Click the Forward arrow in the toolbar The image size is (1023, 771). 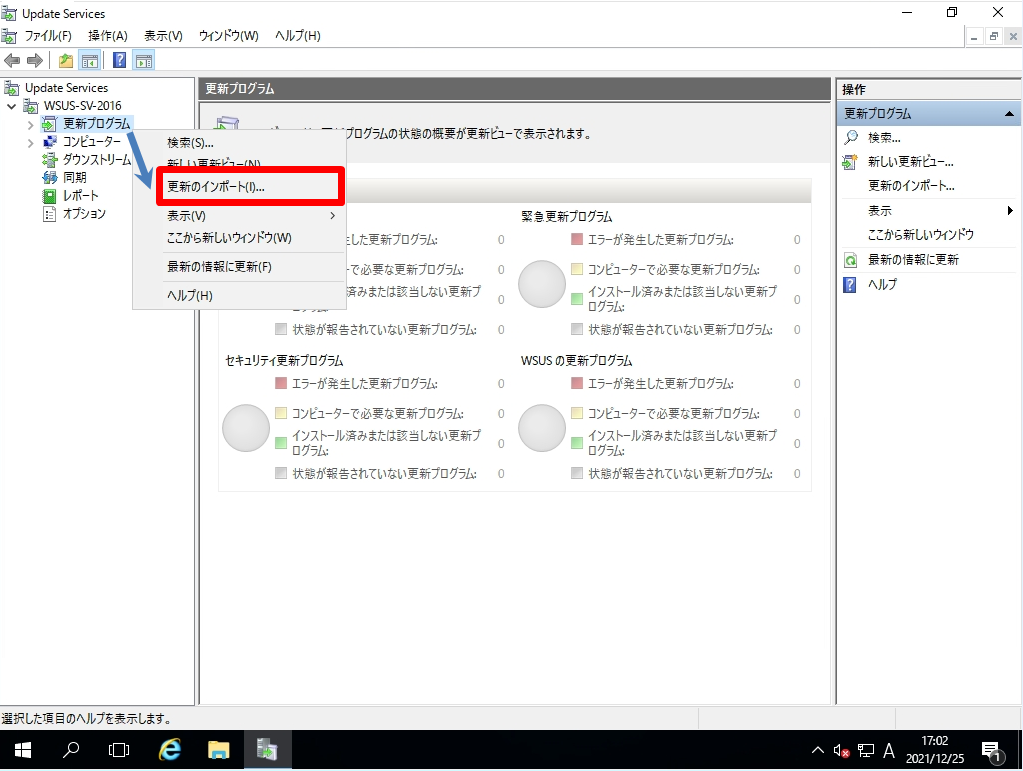(35, 61)
